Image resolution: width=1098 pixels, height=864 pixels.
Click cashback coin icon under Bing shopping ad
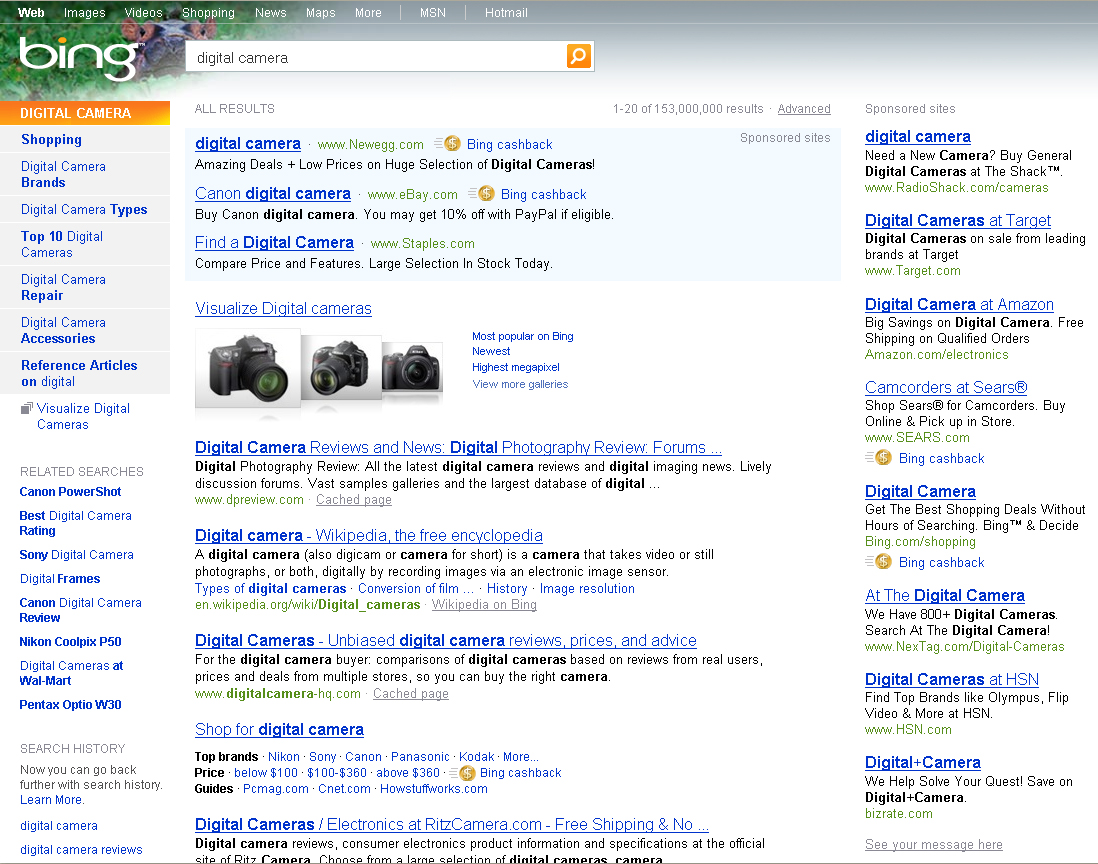[883, 562]
